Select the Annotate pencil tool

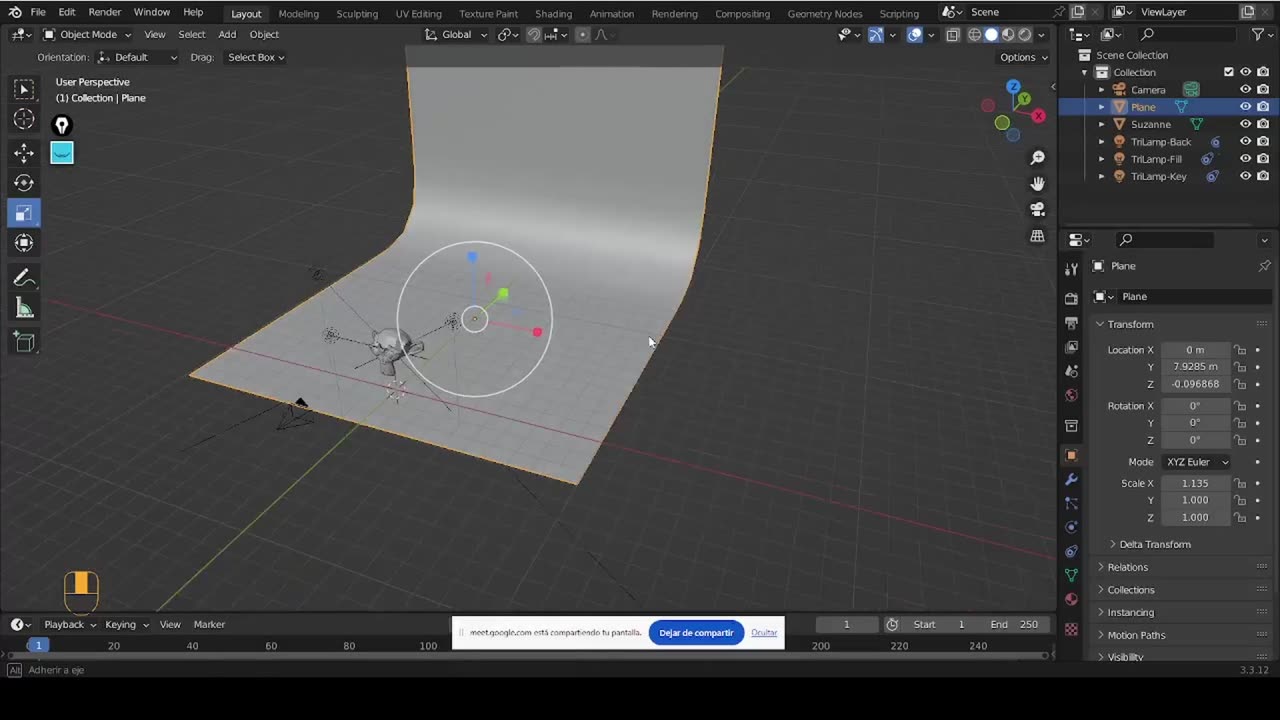(x=24, y=278)
